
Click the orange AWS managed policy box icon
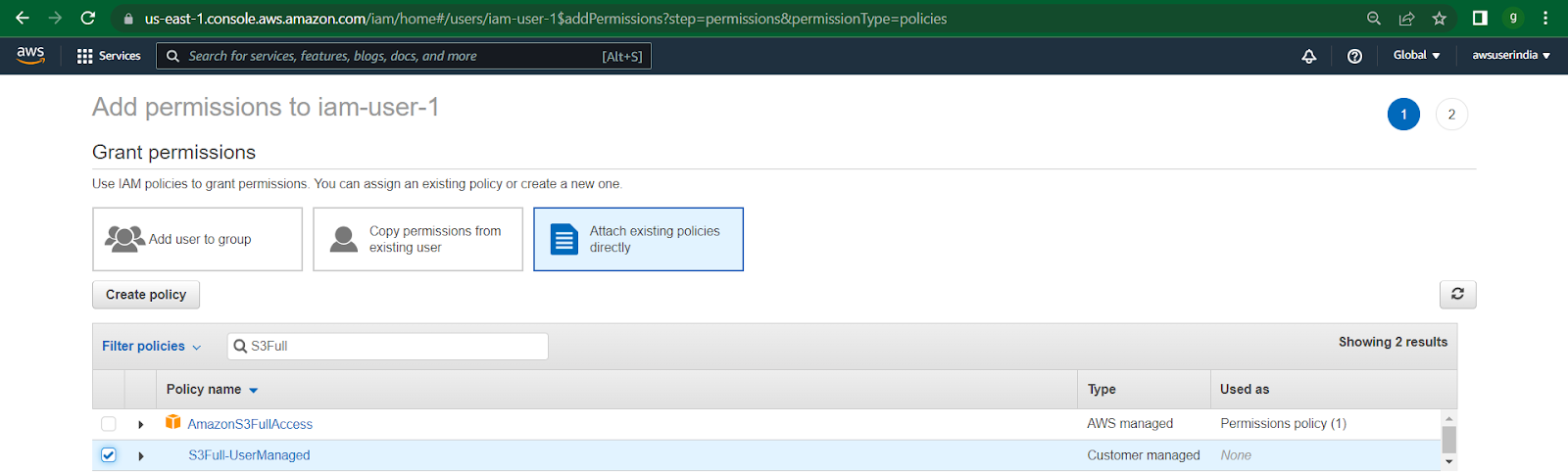tap(173, 422)
